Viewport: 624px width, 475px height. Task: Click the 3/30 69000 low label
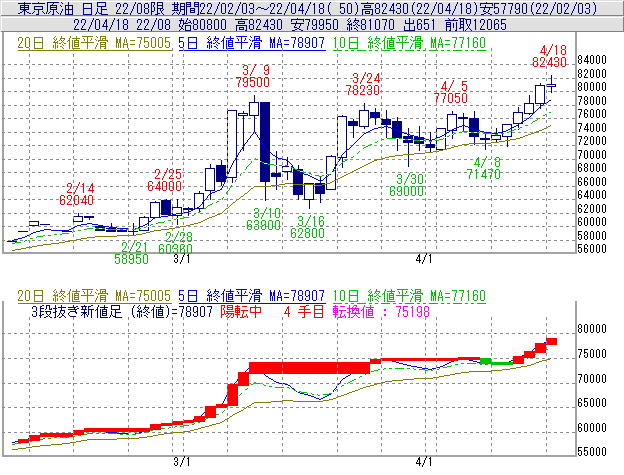[407, 185]
